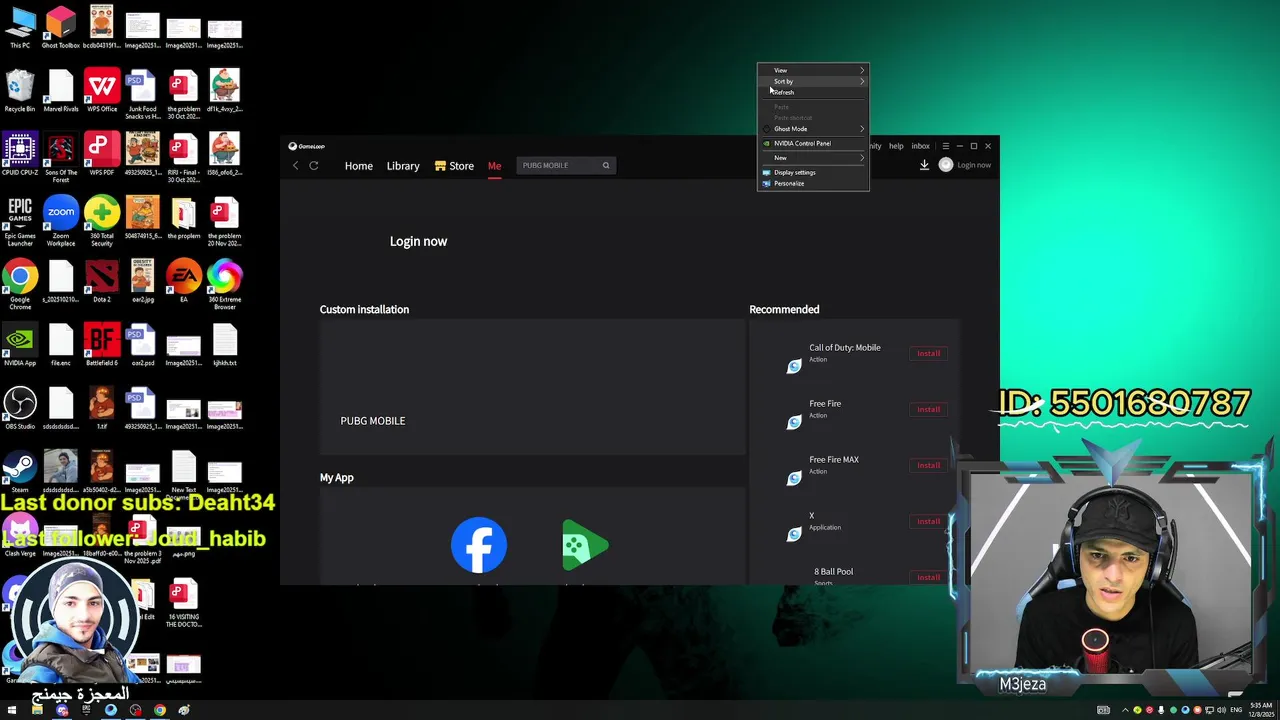Open the Battlefield 6 desktop icon

pos(102,345)
